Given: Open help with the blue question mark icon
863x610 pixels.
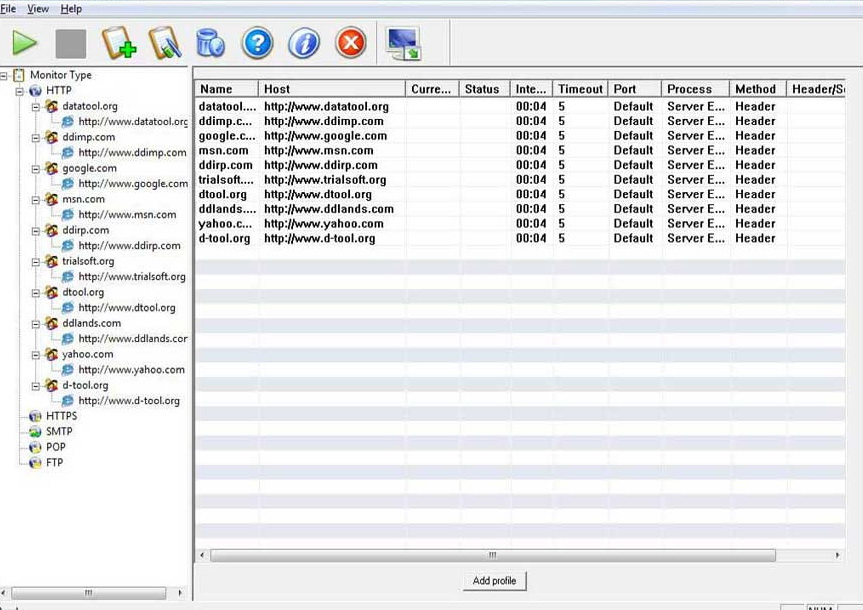Looking at the screenshot, I should click(257, 43).
